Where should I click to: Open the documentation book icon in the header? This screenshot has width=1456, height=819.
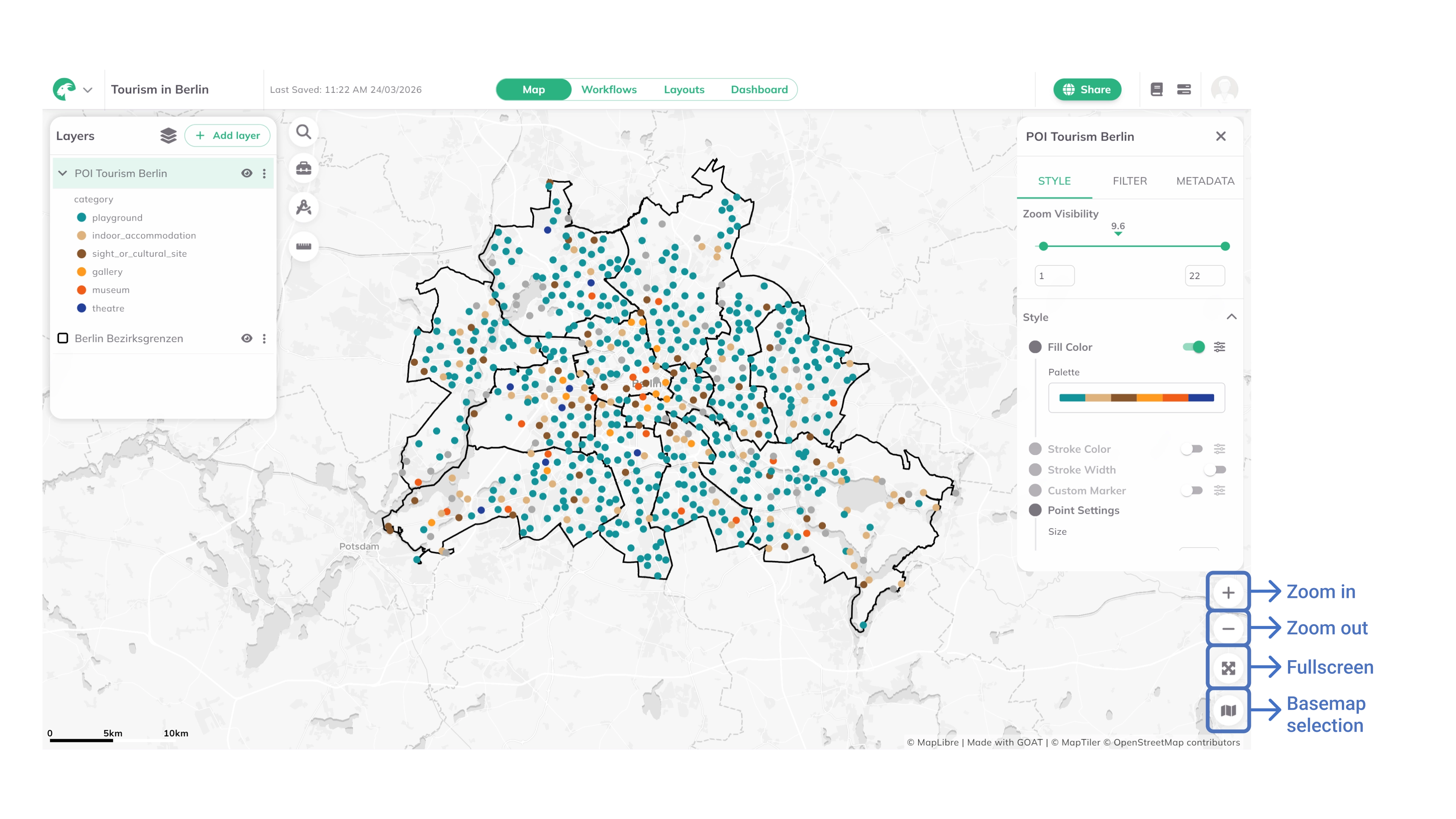(x=1157, y=89)
